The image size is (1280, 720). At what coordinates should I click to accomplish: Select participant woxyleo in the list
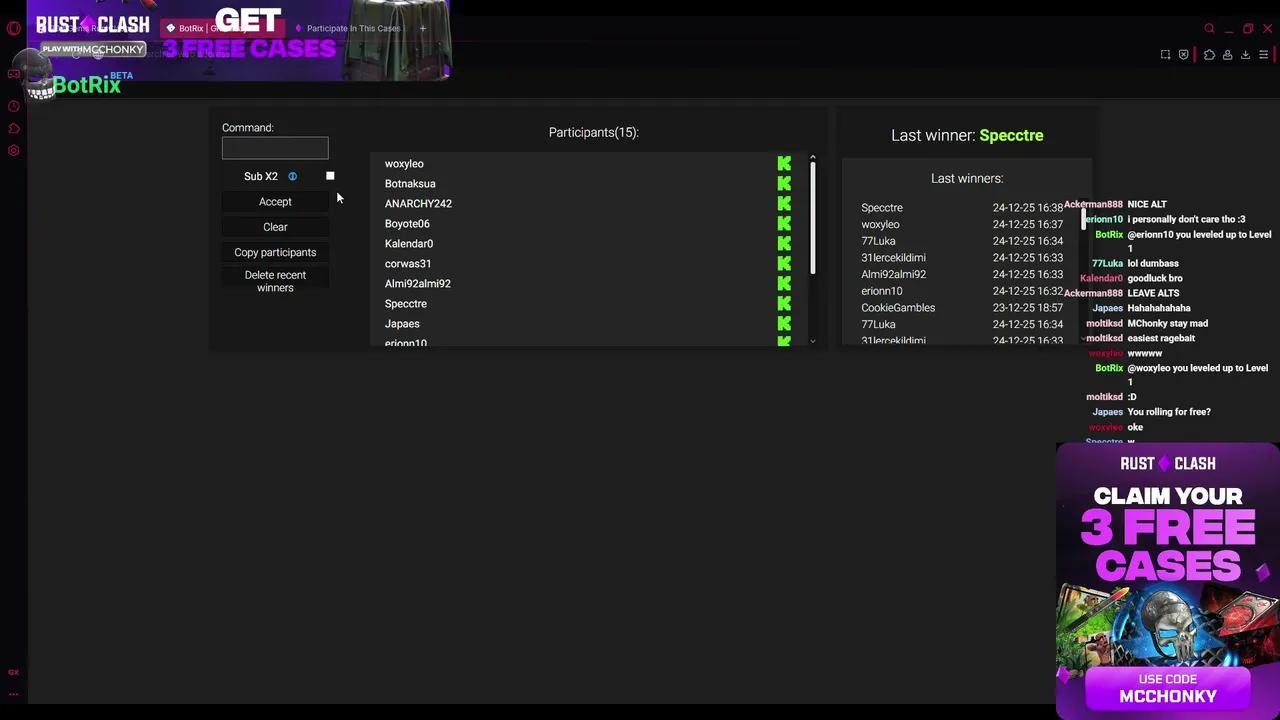coord(404,164)
